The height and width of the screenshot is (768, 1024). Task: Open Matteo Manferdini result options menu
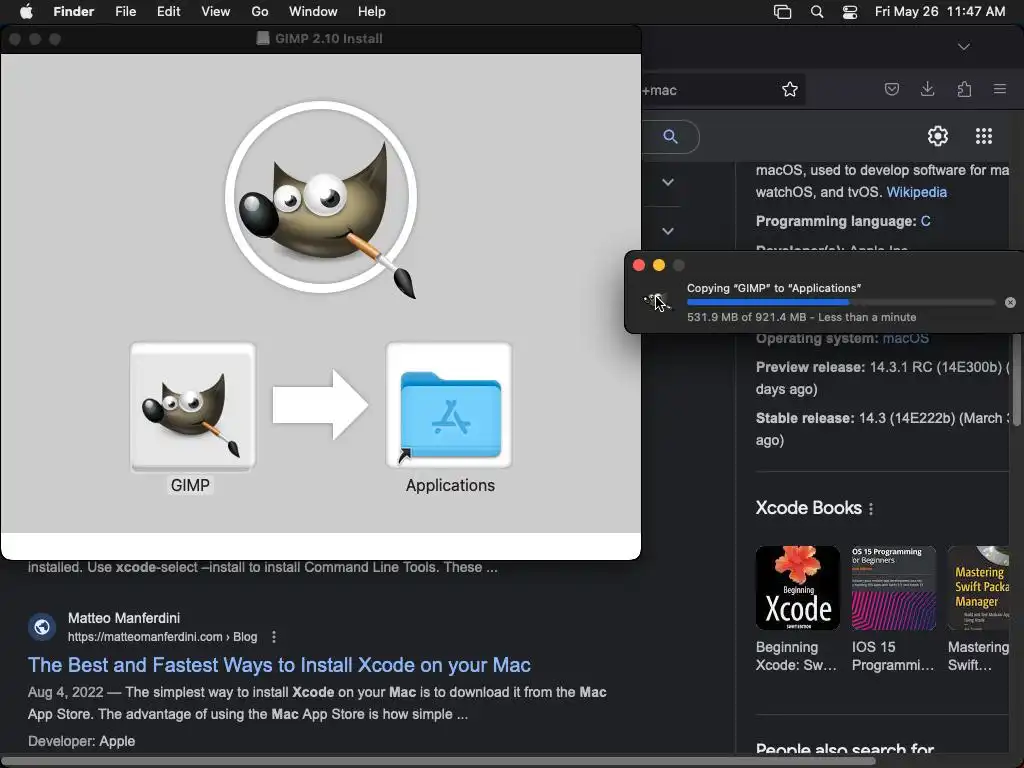coord(274,637)
